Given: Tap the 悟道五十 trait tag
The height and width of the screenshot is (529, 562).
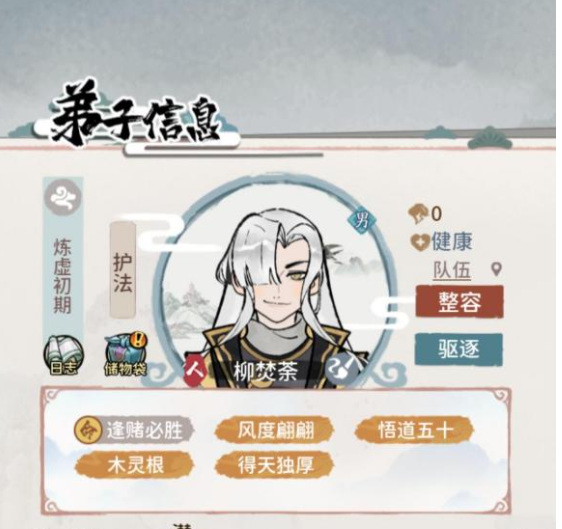Looking at the screenshot, I should coord(413,429).
